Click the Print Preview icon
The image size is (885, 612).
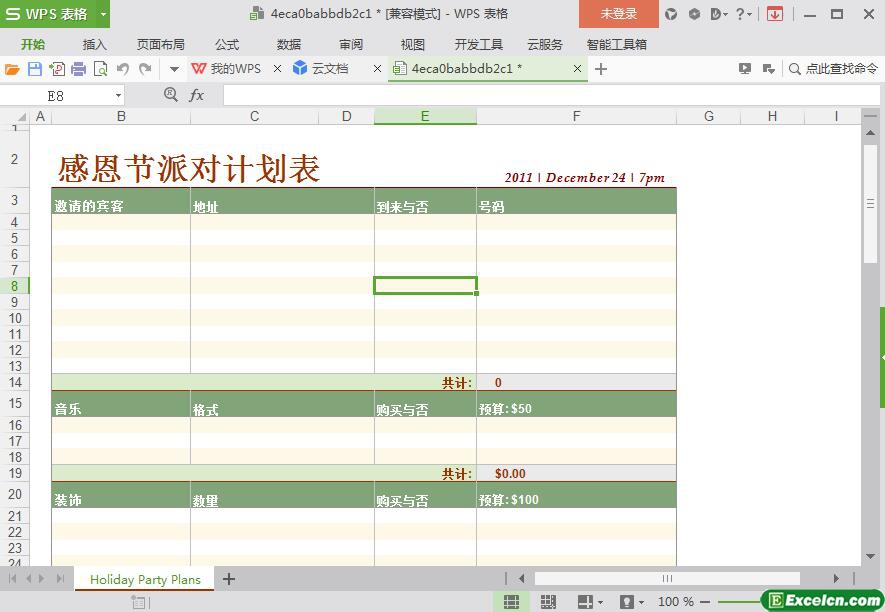pyautogui.click(x=100, y=69)
